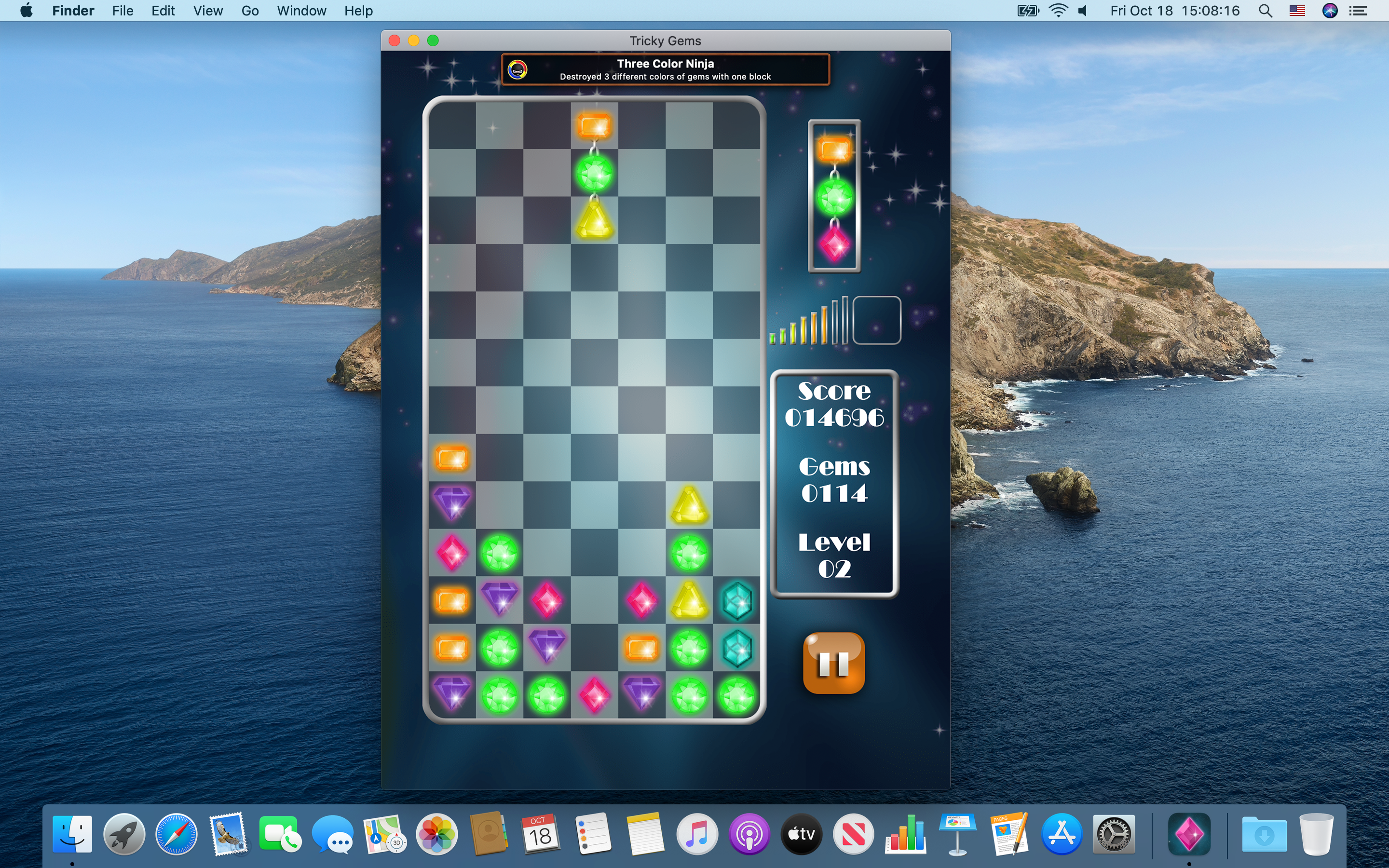Click the orange gem in next-piece preview
Screen dimensions: 1389x868
[834, 150]
